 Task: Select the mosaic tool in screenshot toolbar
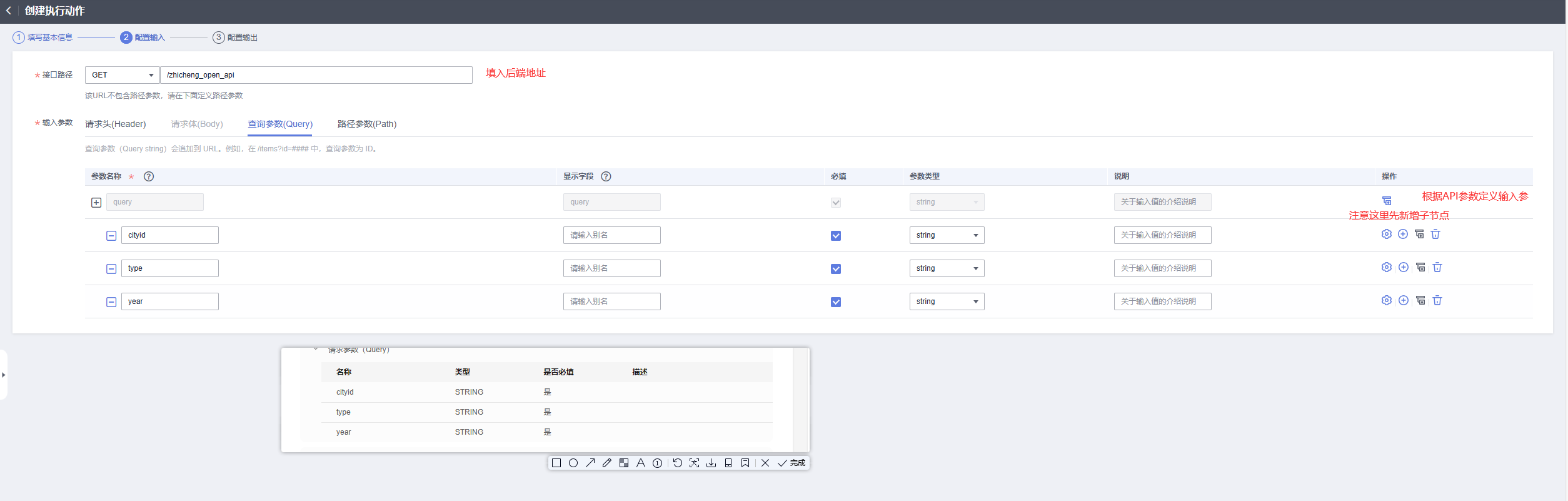pos(624,463)
